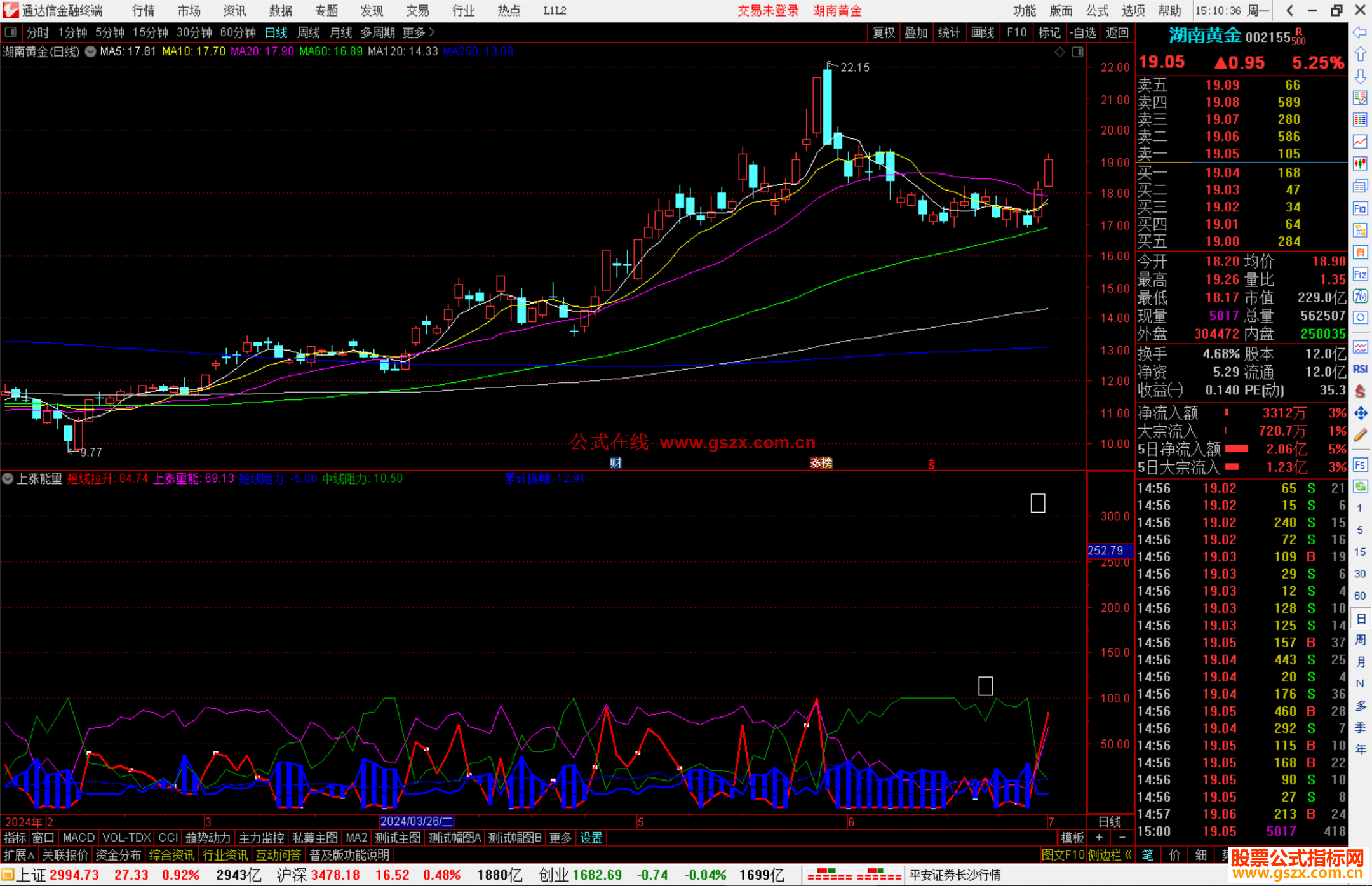Click the 复权 button

coord(884,32)
